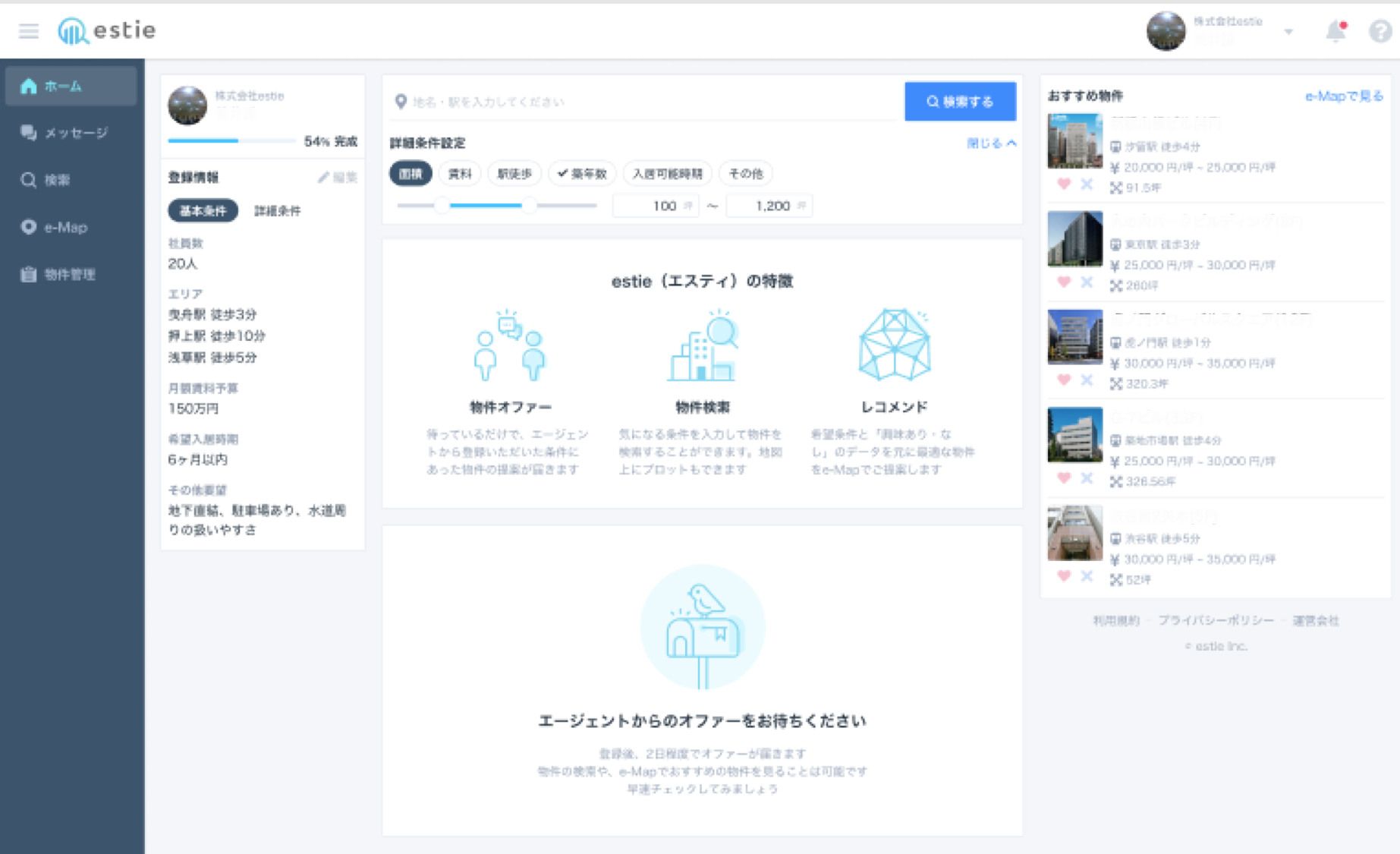
Task: Dismiss the 汐留駅 property with the X icon
Action: pos(1087,184)
